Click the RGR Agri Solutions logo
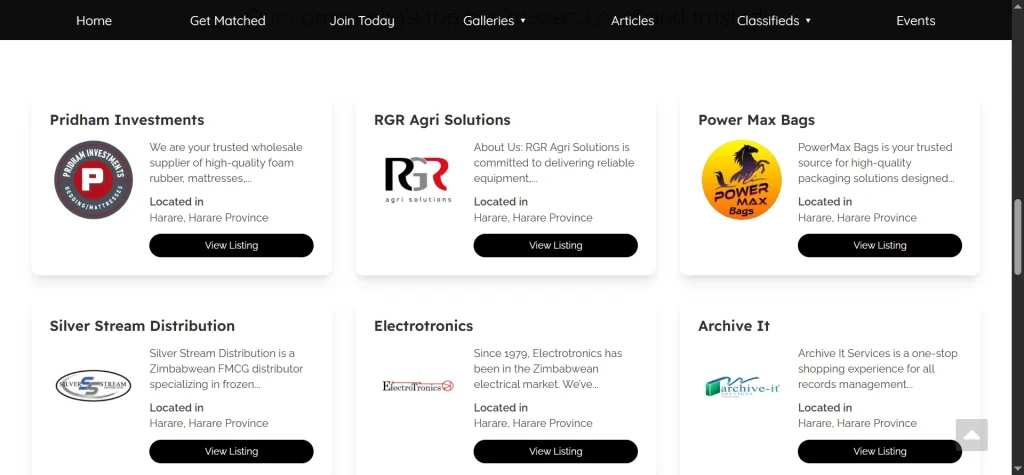This screenshot has width=1024, height=475. coord(417,180)
